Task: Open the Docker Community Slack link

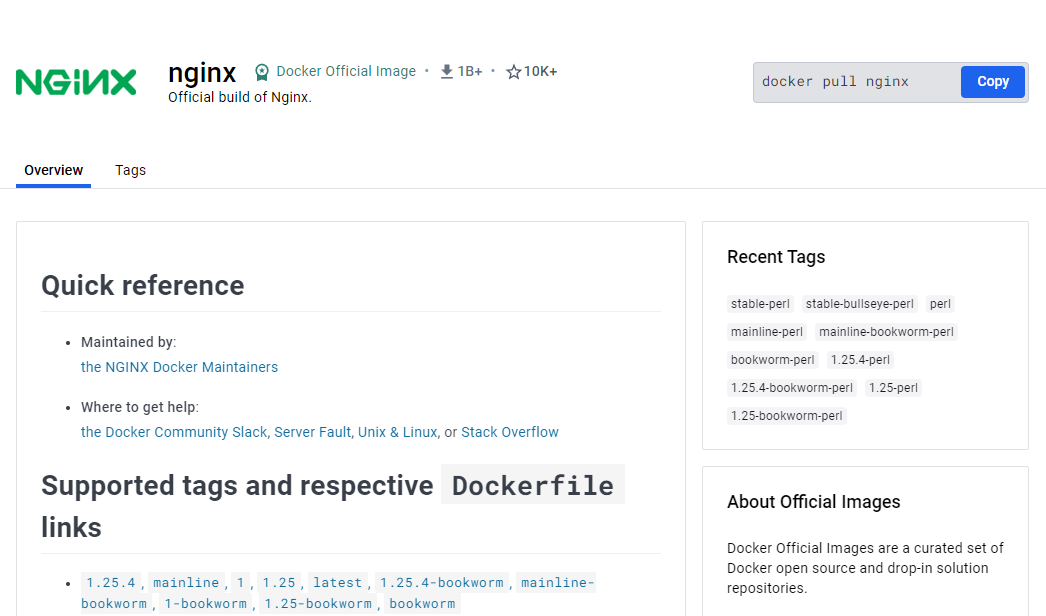Action: pos(174,432)
